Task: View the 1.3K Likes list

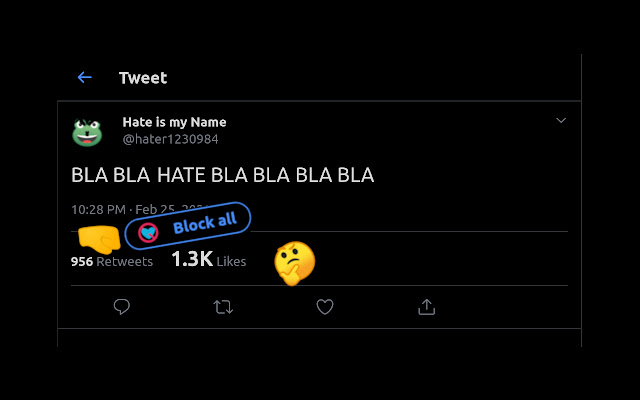Action: [x=209, y=259]
